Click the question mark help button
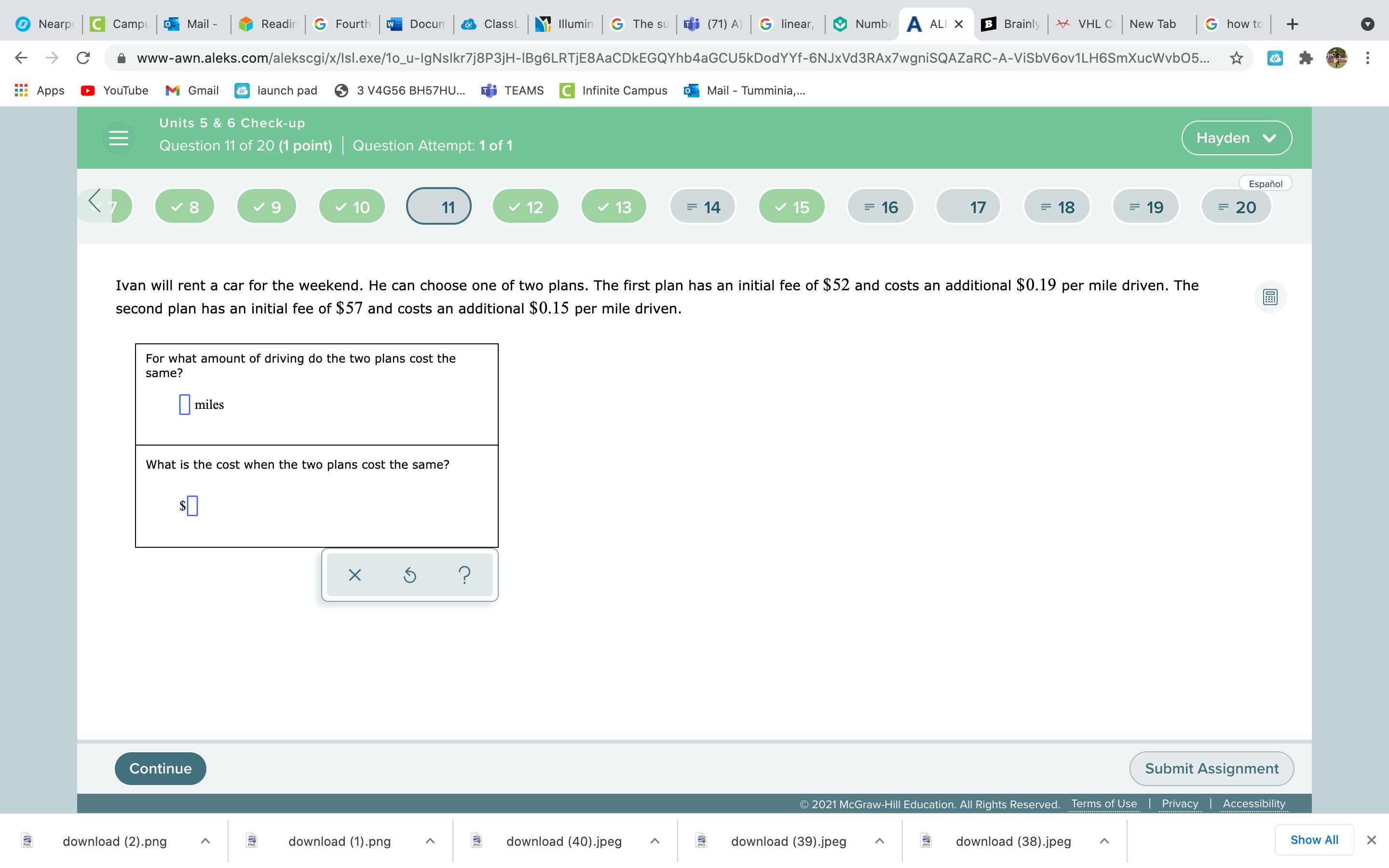The image size is (1389, 868). pos(464,575)
